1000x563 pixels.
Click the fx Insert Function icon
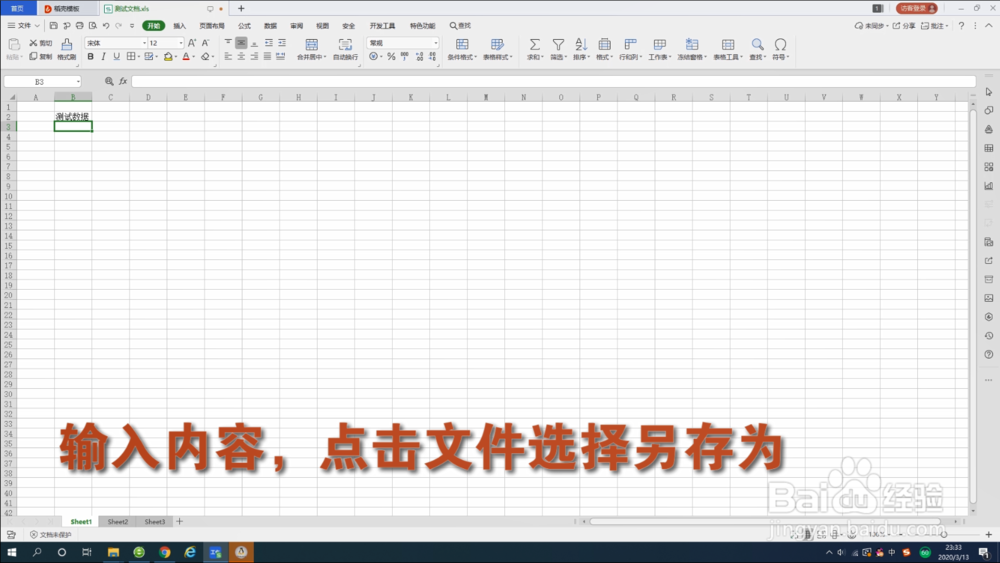tap(123, 82)
